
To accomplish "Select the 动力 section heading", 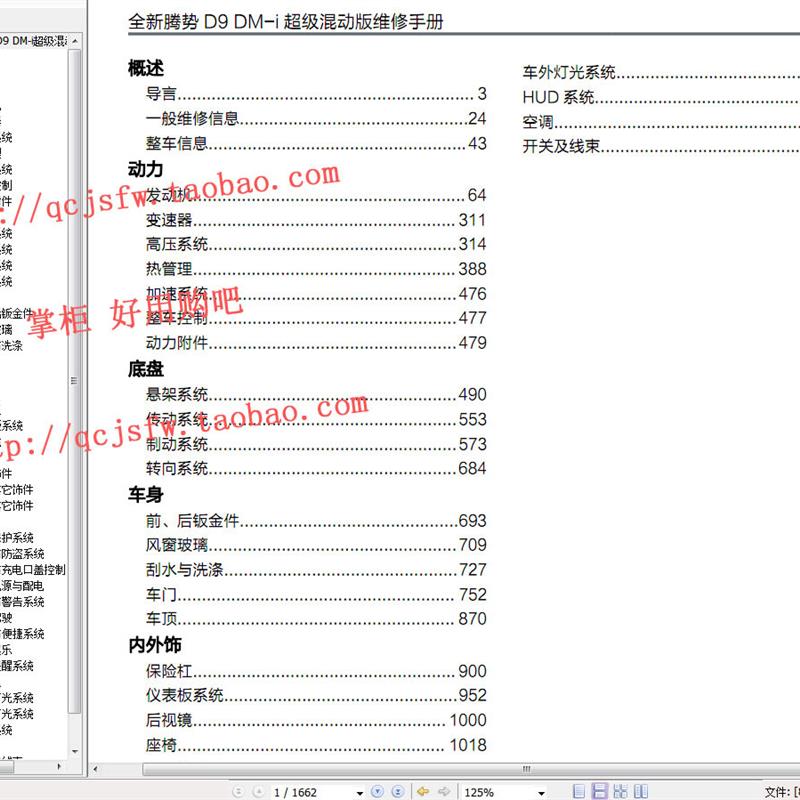I will point(146,169).
